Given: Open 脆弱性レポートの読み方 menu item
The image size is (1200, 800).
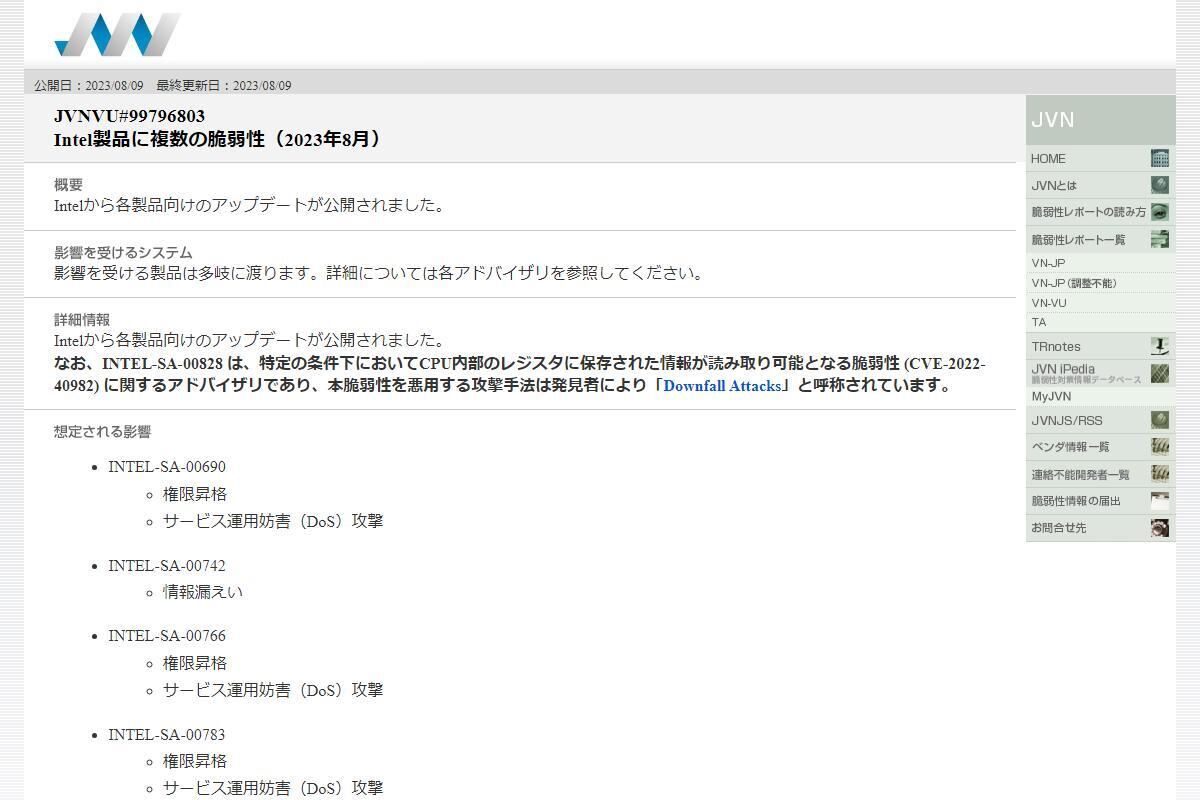Looking at the screenshot, I should coord(1100,212).
